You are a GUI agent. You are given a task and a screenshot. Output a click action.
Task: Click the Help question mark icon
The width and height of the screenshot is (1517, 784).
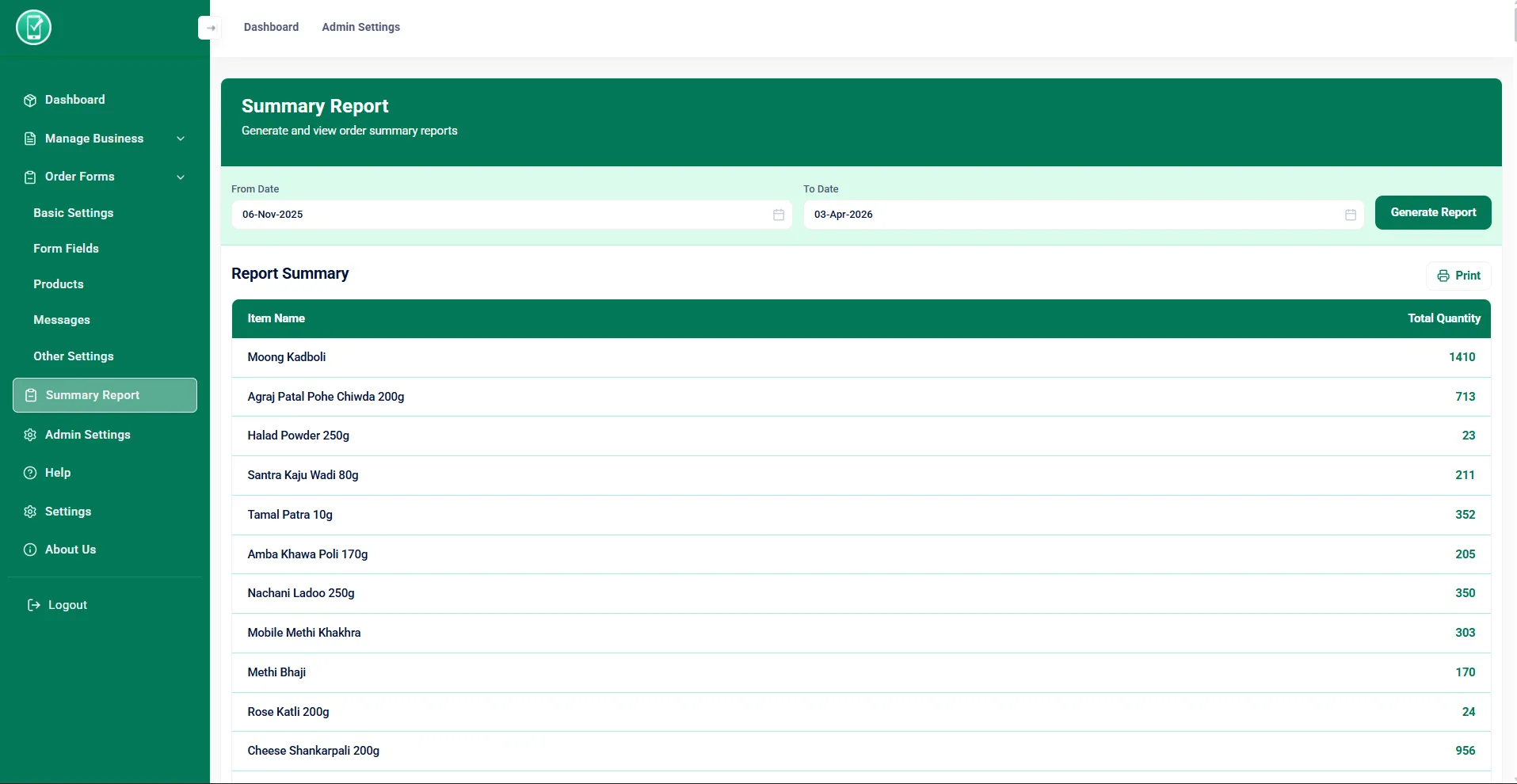[30, 473]
